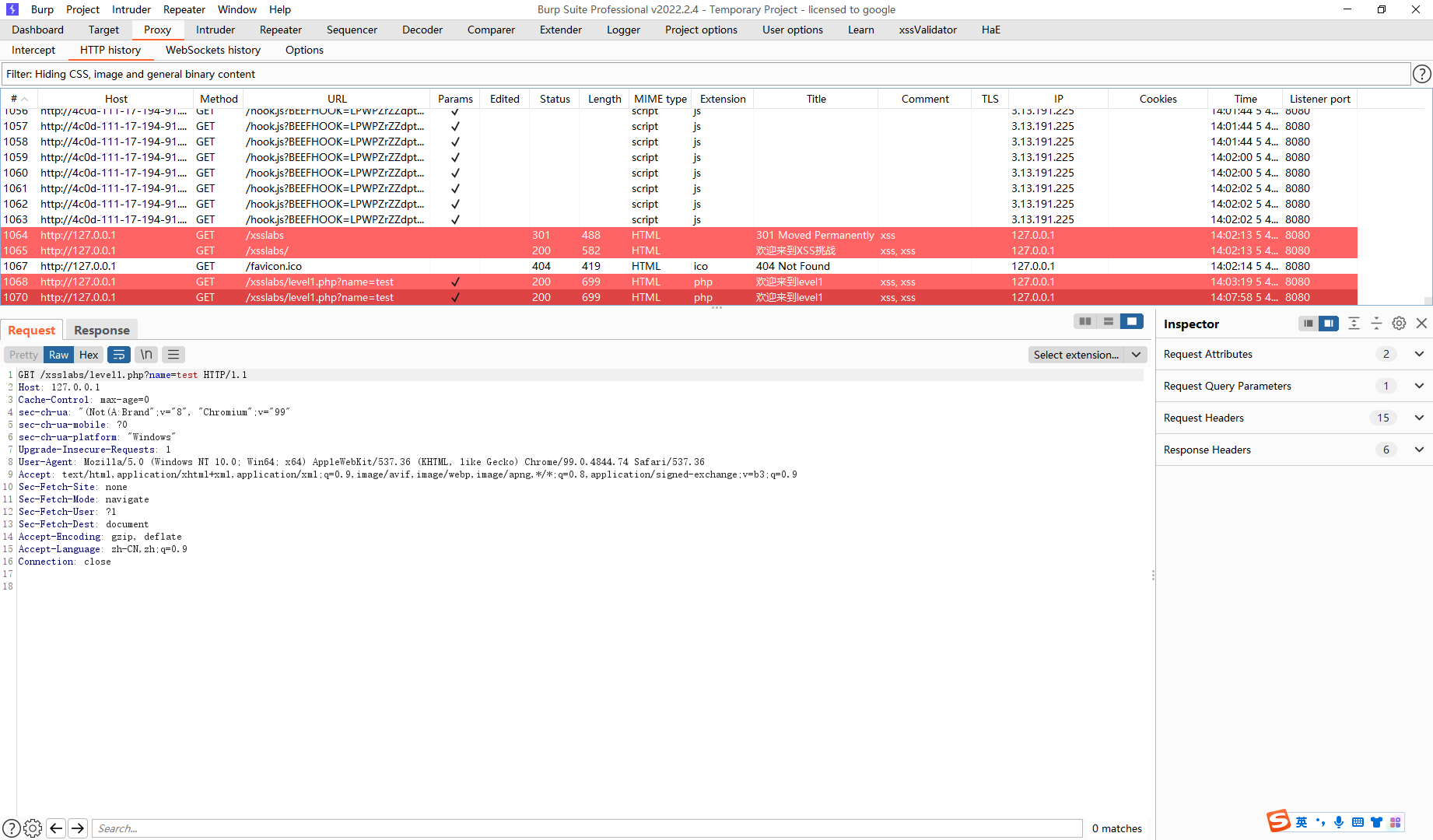
Task: Switch to Raw view of the request
Action: click(x=58, y=355)
